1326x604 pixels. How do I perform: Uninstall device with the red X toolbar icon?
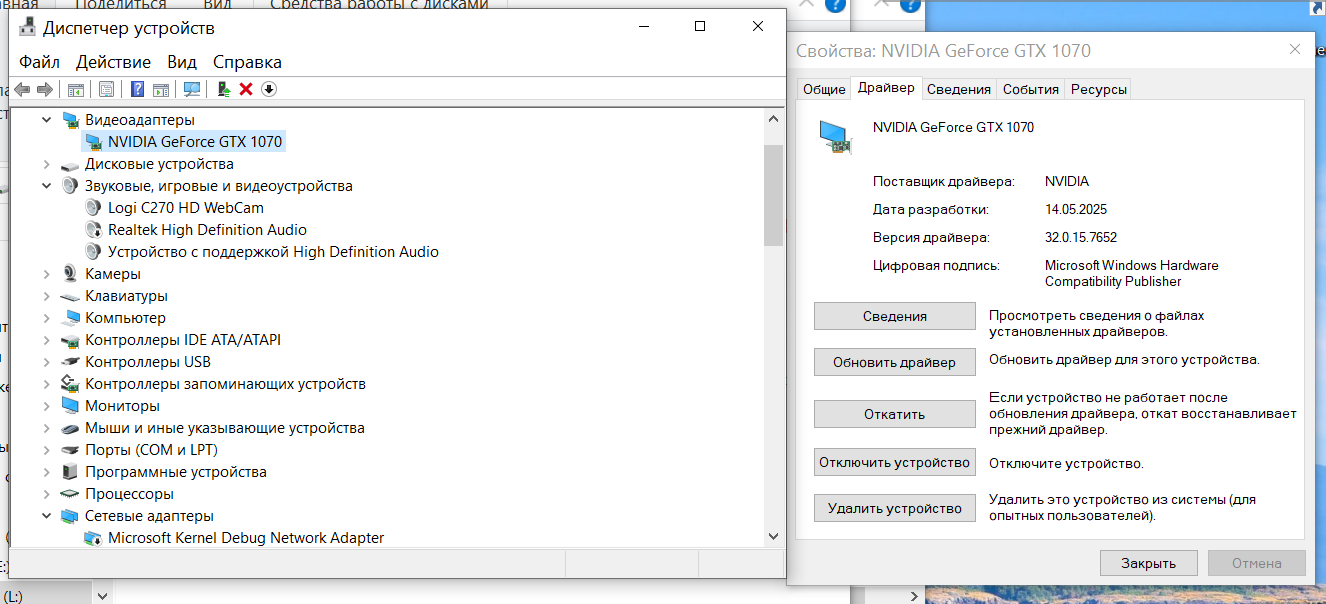tap(246, 89)
